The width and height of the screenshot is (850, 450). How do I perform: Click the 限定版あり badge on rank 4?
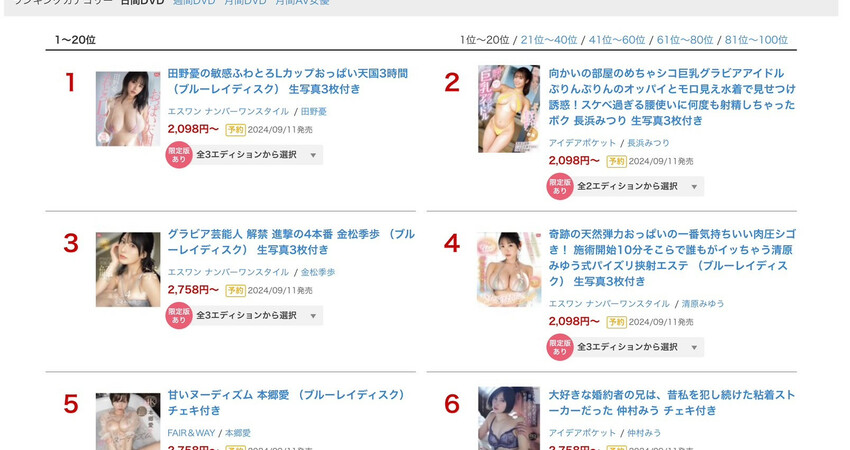tap(560, 347)
